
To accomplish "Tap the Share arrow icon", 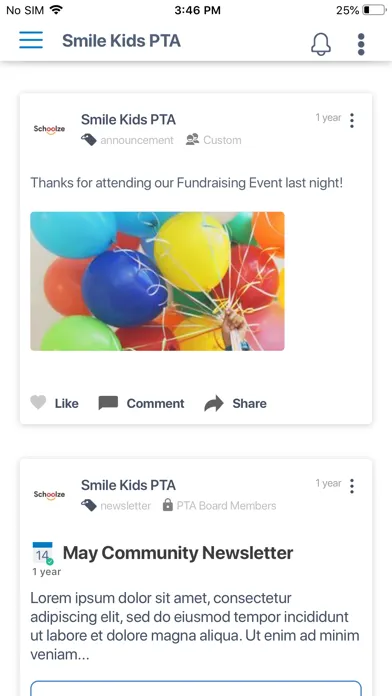I will point(214,403).
